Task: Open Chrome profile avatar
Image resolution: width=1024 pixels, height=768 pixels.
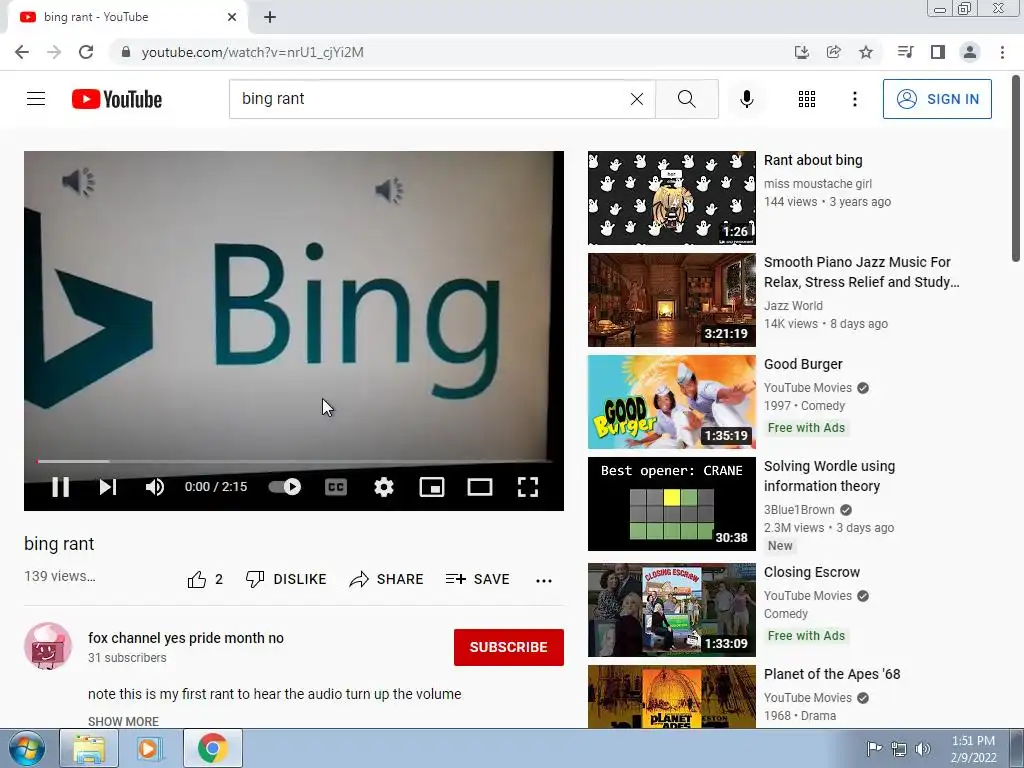Action: point(970,52)
